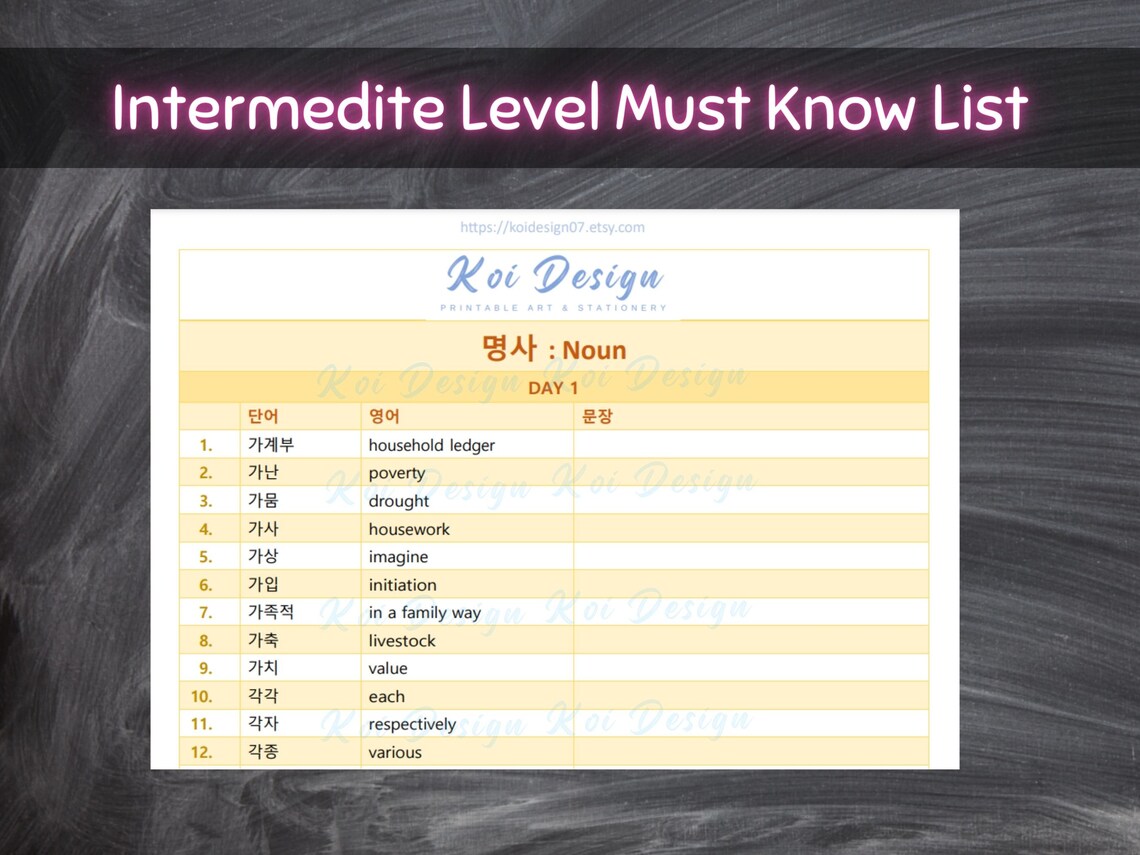Click the Intermedite Level Must Know List title
The width and height of the screenshot is (1140, 855).
pyautogui.click(x=570, y=109)
